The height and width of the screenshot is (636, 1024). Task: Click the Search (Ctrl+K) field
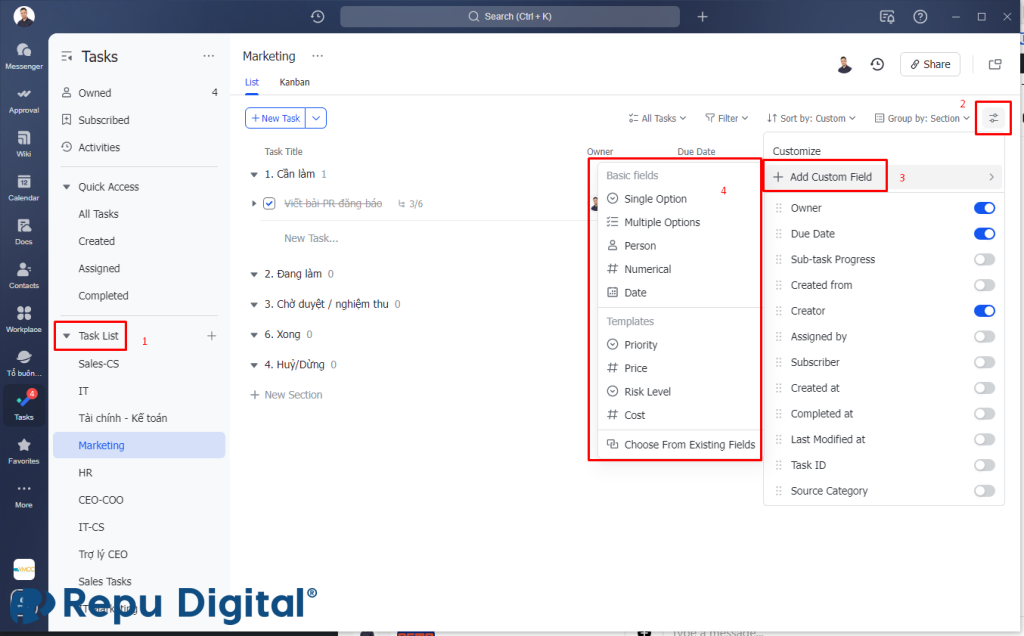509,16
